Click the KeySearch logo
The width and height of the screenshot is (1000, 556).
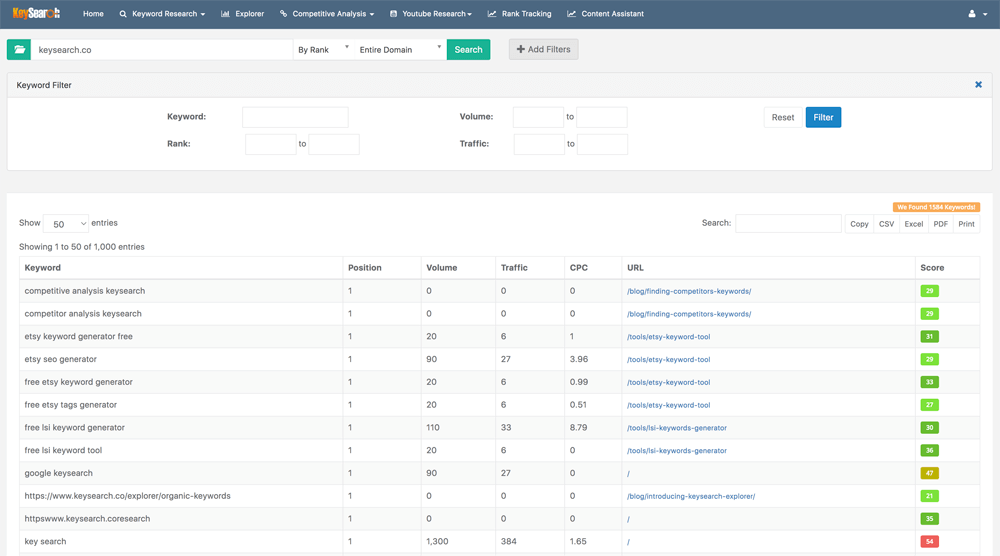pyautogui.click(x=36, y=13)
